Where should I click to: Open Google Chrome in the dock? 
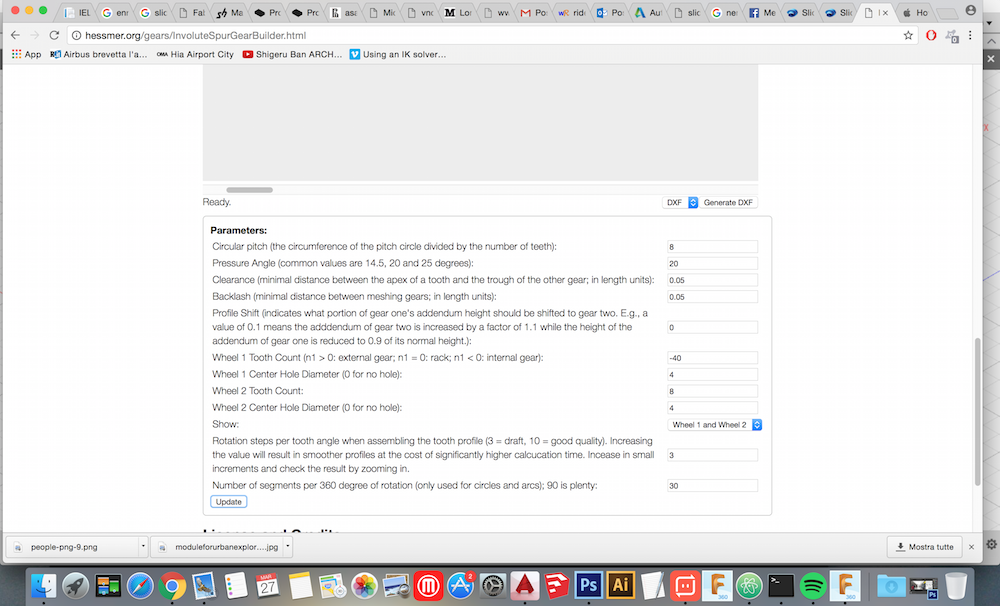point(172,586)
